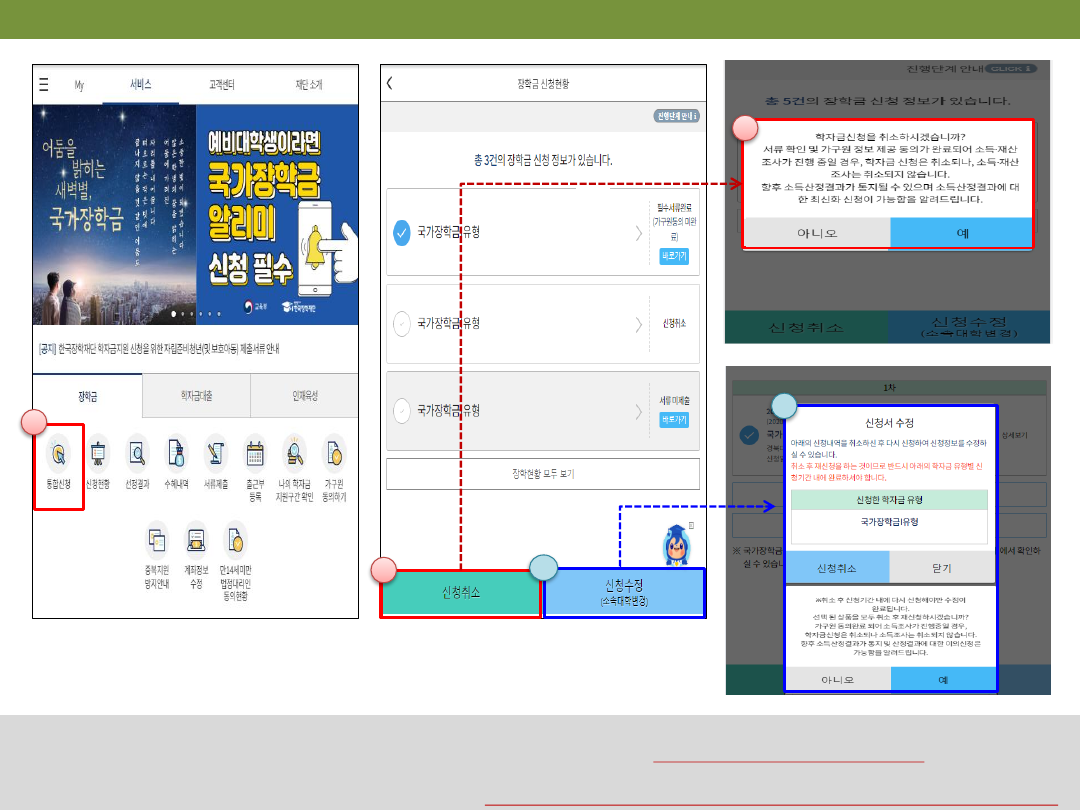The image size is (1080, 810).
Task: Open the 계좌정보 수정 icon
Action: tap(196, 543)
